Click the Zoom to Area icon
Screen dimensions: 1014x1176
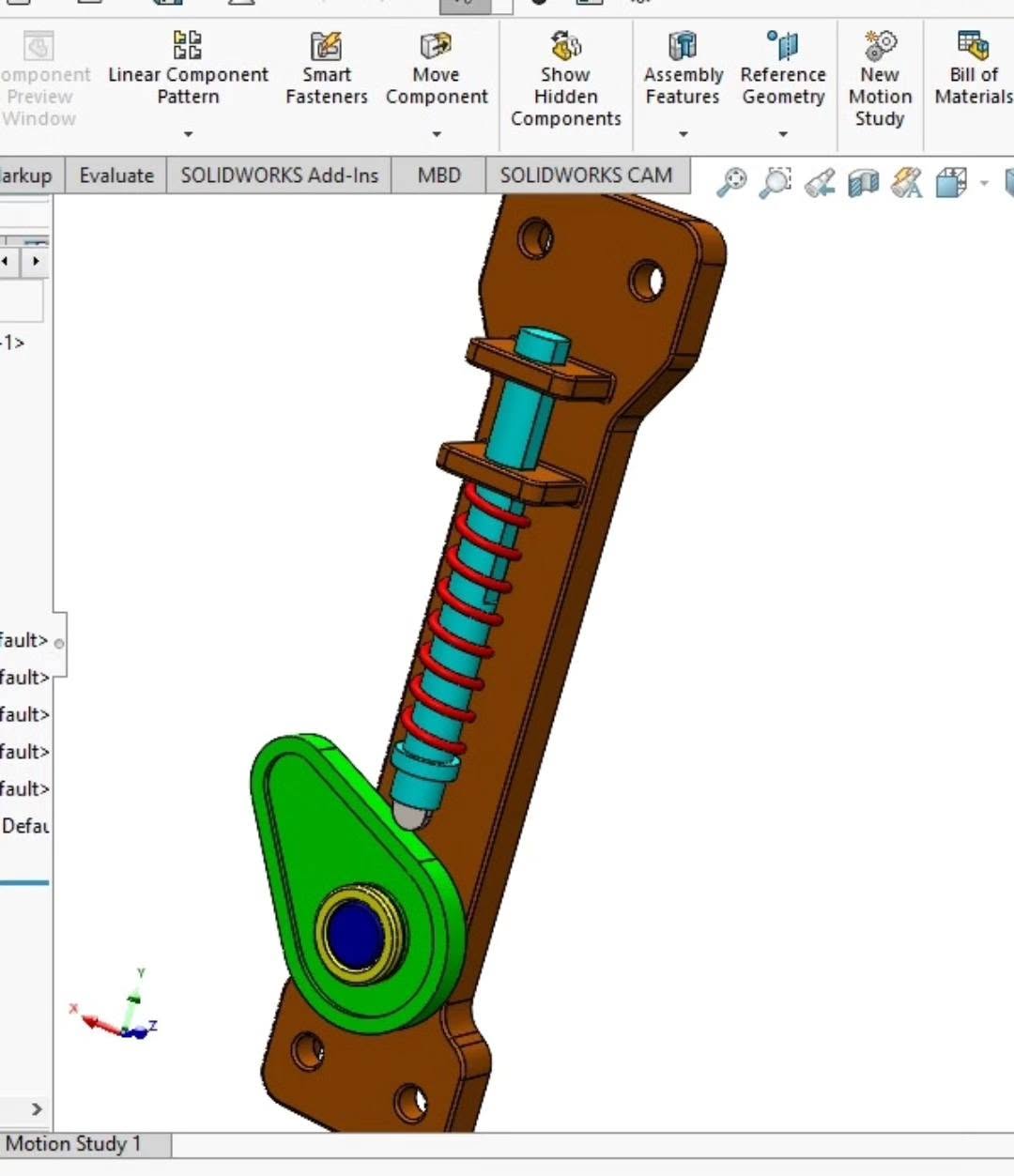pyautogui.click(x=776, y=182)
